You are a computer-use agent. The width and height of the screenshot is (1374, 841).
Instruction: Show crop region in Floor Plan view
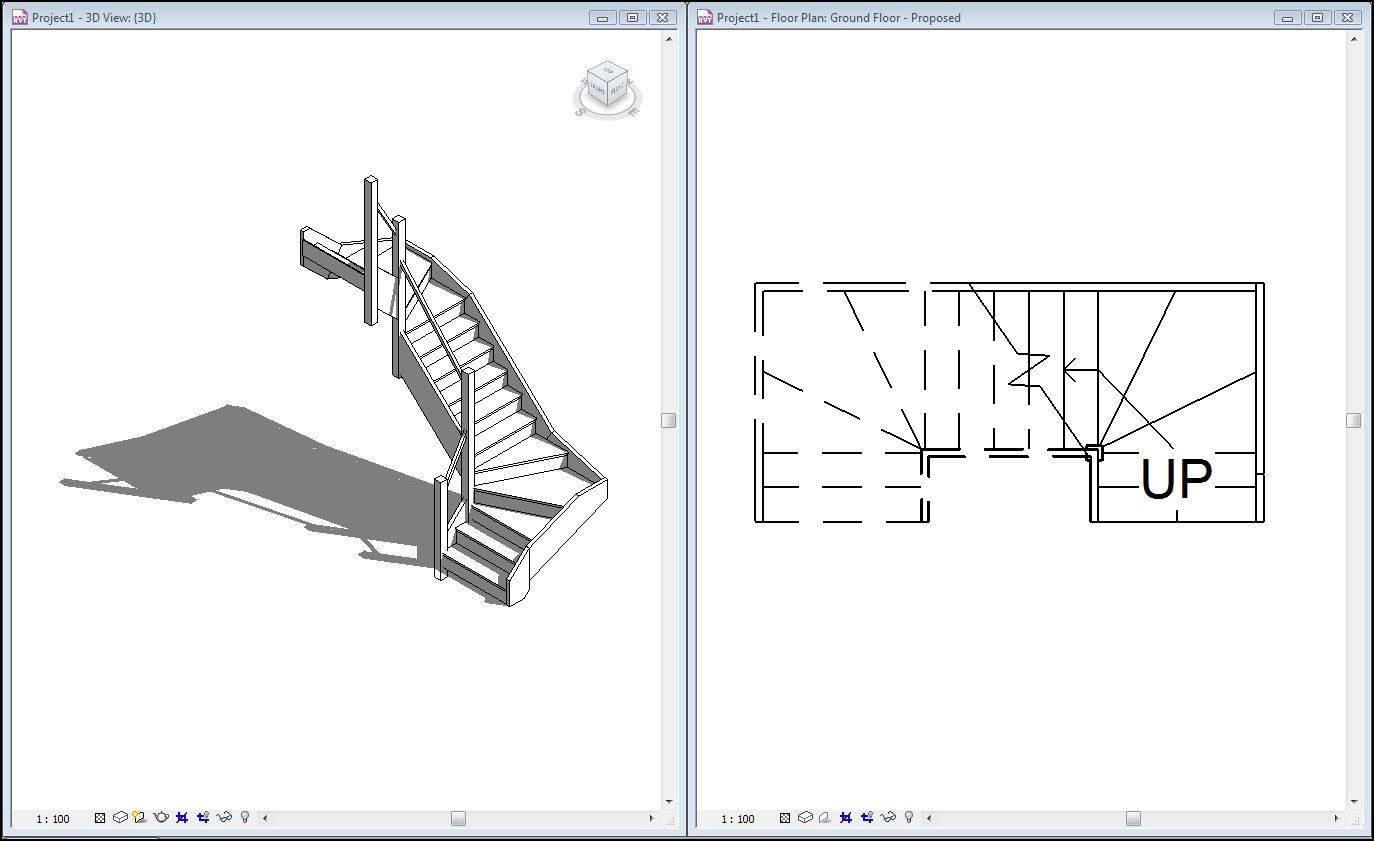tap(867, 817)
